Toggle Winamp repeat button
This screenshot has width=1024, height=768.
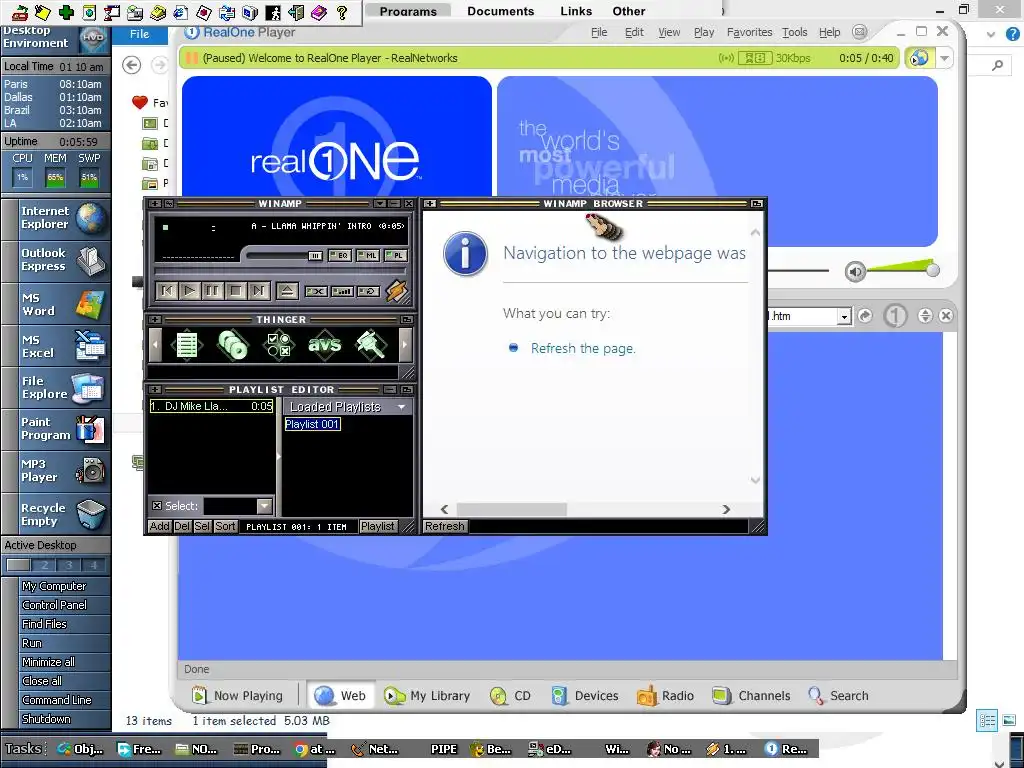coord(369,291)
